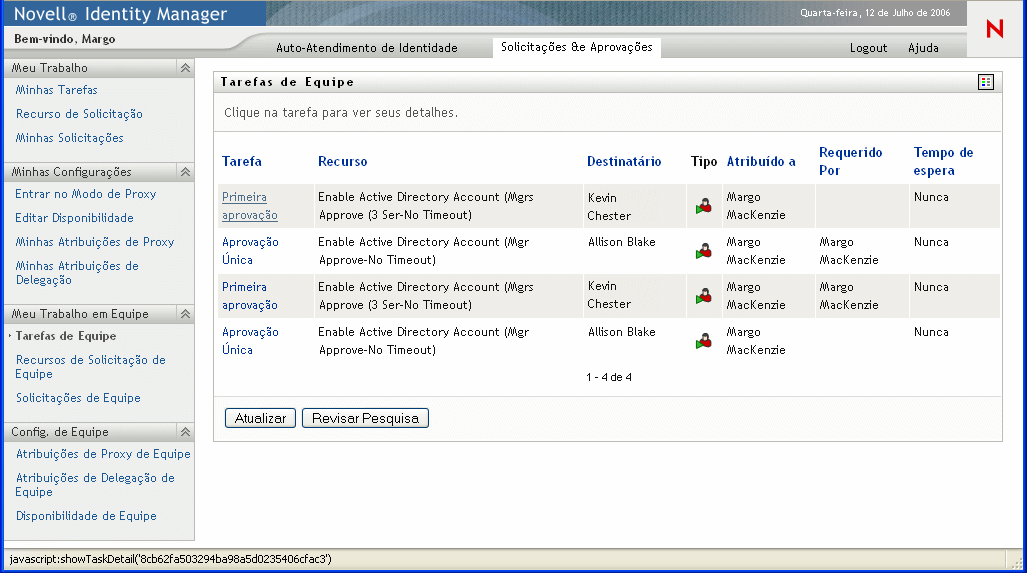Click type icon in first Allison Blake row
The image size is (1027, 573).
tap(704, 251)
